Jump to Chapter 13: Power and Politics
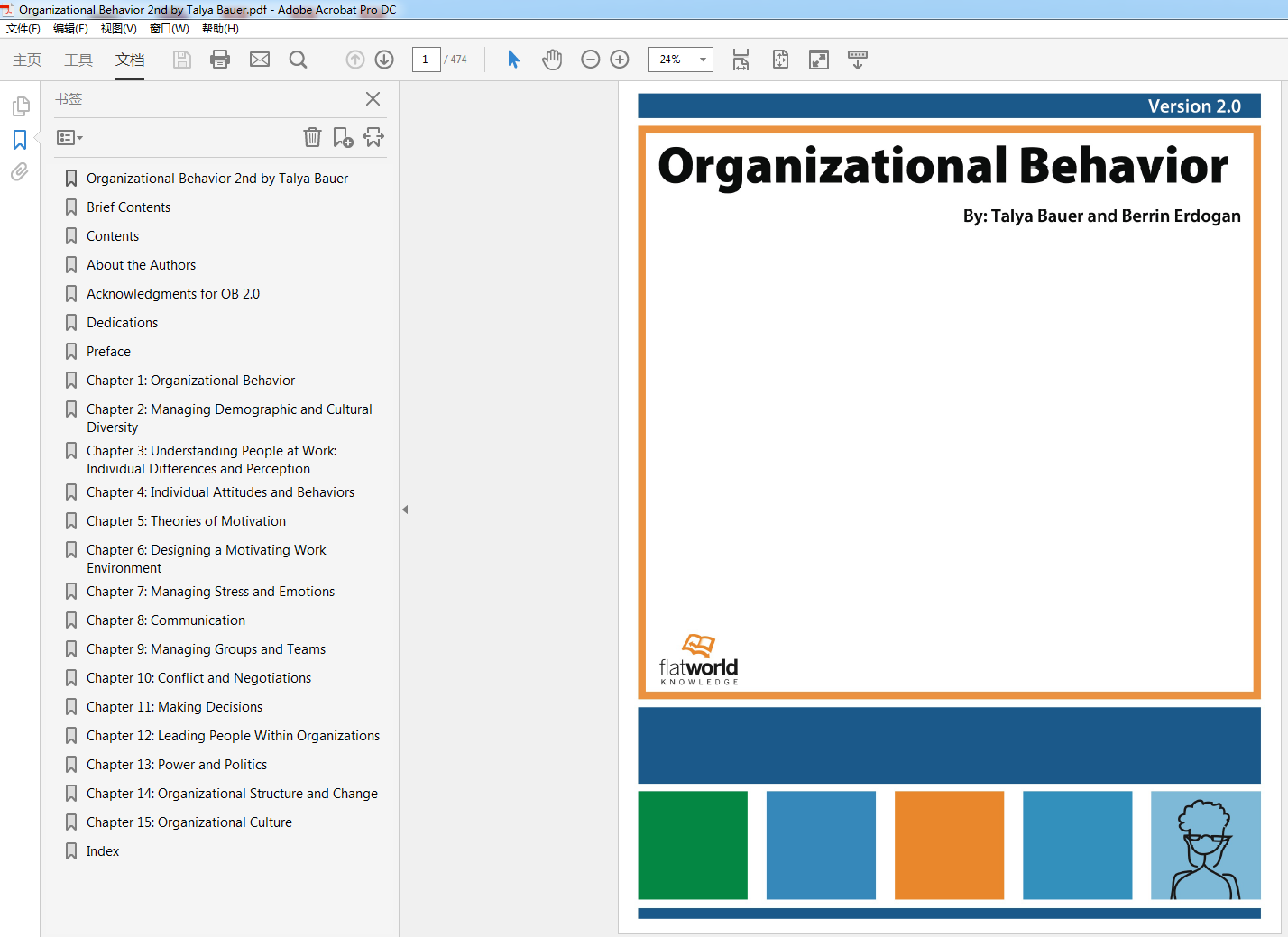The height and width of the screenshot is (937, 1288). click(x=177, y=765)
